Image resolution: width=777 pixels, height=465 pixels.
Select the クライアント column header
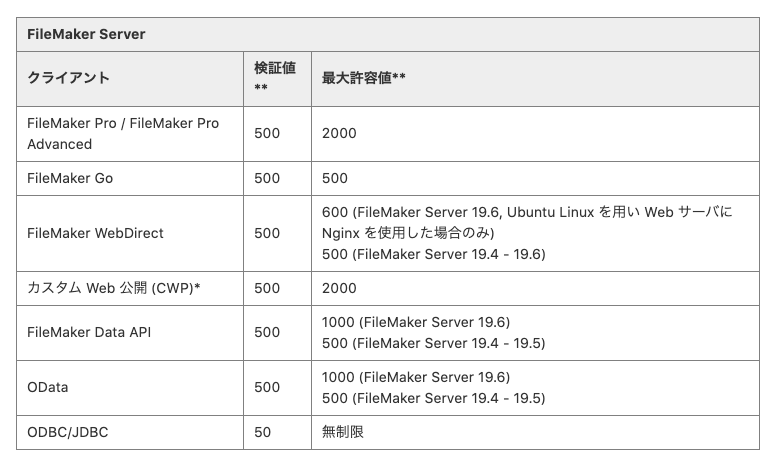[68, 78]
